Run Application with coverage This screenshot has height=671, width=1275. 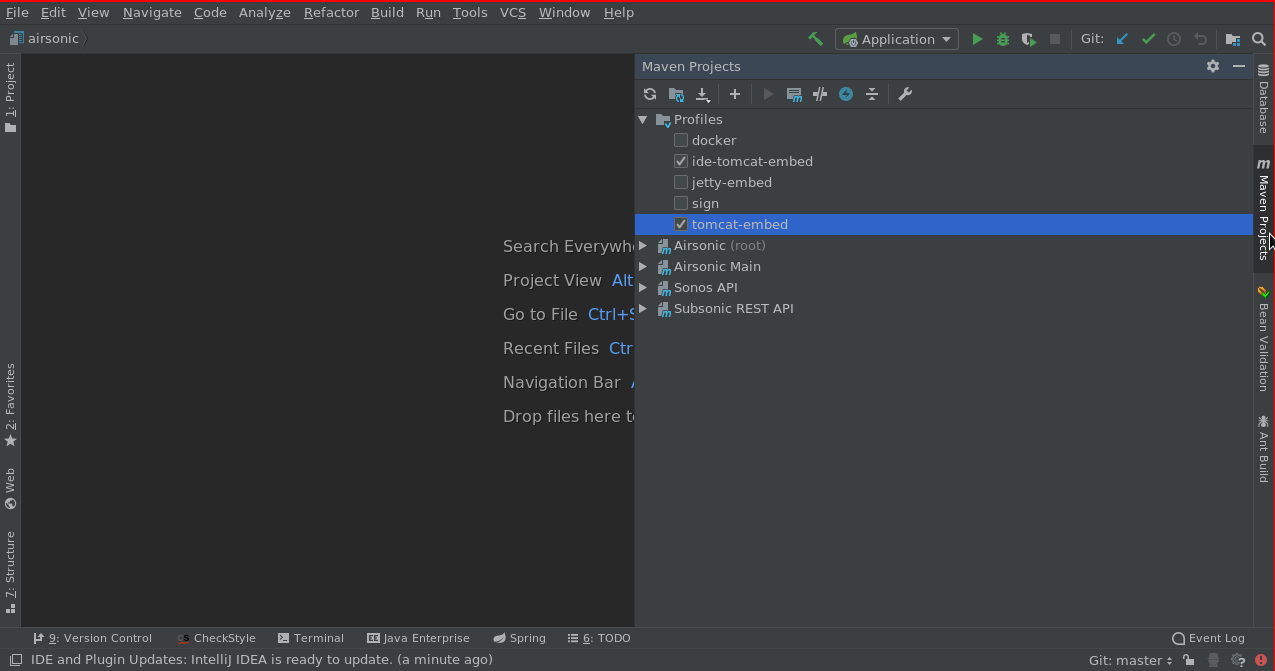tap(1029, 39)
